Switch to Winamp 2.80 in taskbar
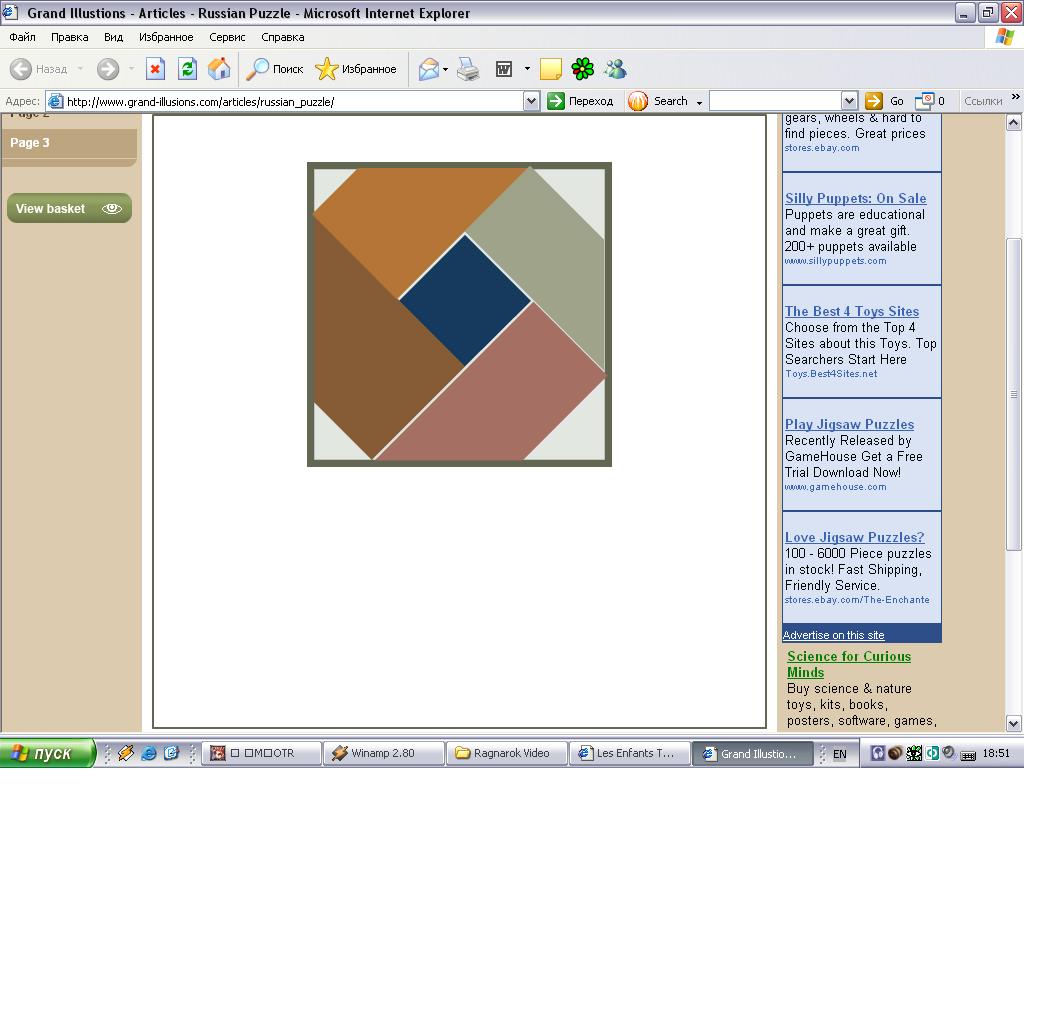Image resolution: width=1059 pixels, height=1020 pixels. coord(383,753)
